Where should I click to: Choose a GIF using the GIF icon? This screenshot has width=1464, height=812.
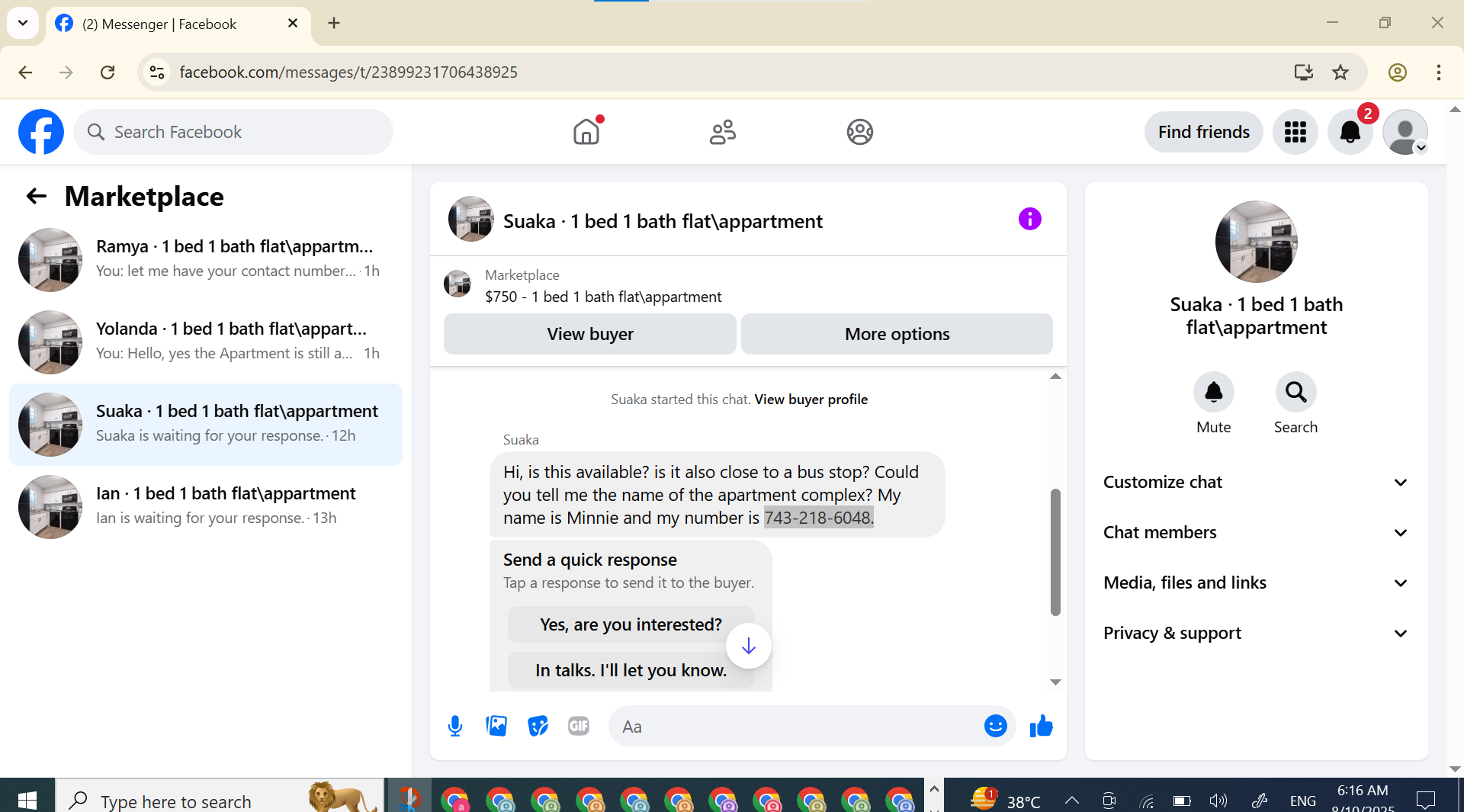click(x=579, y=726)
